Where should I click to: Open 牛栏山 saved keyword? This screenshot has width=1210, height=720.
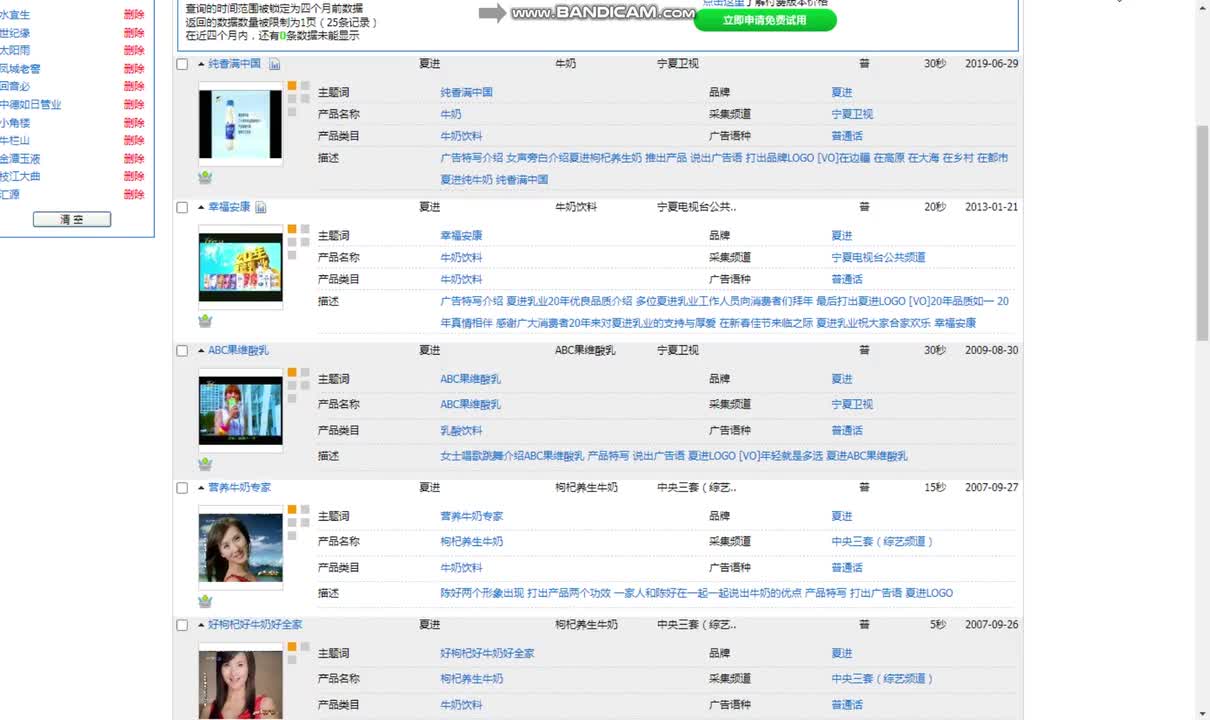15,140
